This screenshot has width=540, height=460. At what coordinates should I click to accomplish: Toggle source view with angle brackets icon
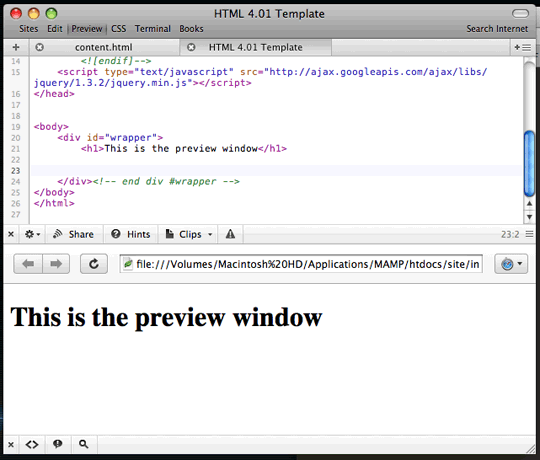(32, 445)
